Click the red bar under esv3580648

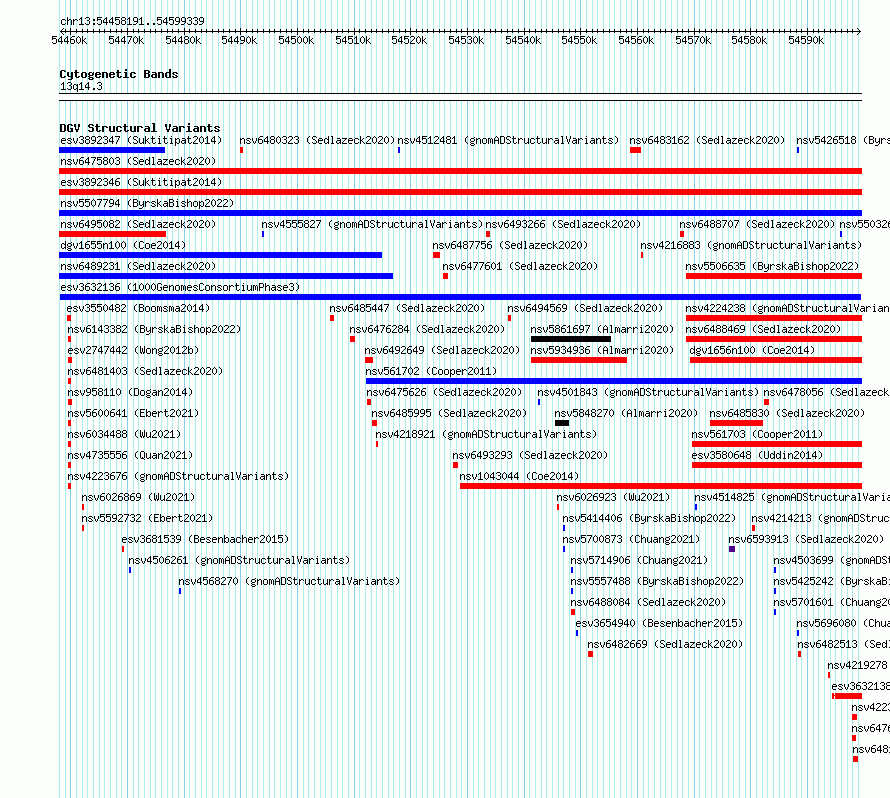(777, 465)
